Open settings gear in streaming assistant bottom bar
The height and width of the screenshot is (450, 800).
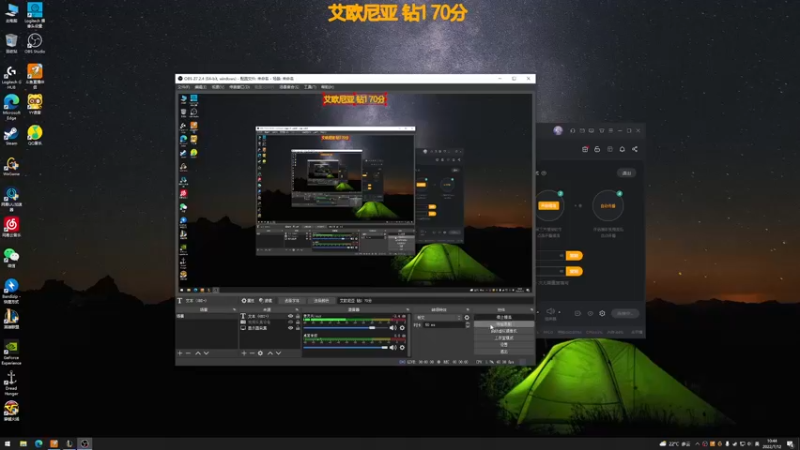click(602, 313)
